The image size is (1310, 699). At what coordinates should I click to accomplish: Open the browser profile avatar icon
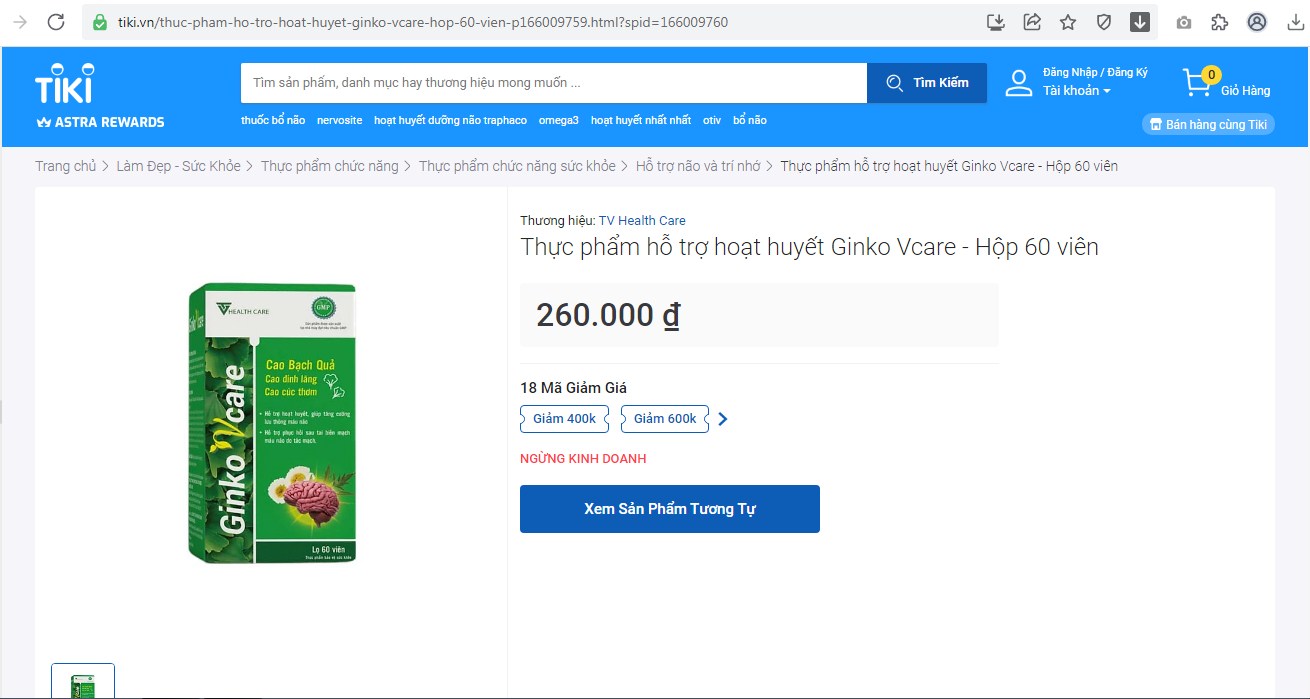[x=1257, y=22]
